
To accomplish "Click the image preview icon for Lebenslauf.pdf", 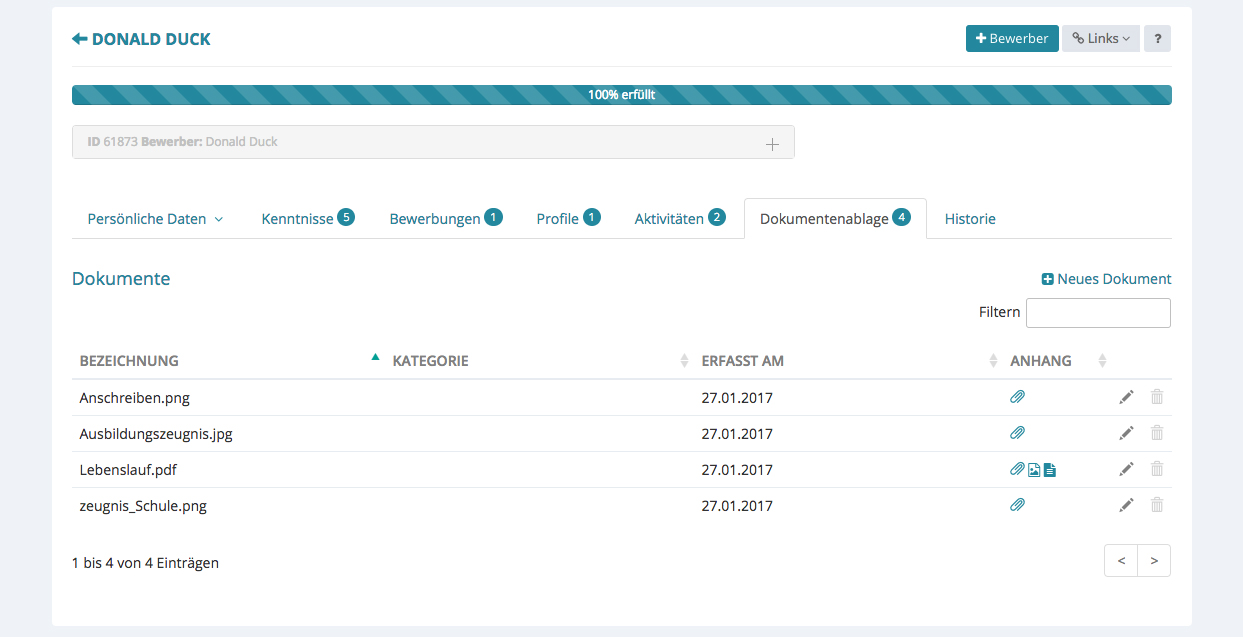I will click(1034, 470).
